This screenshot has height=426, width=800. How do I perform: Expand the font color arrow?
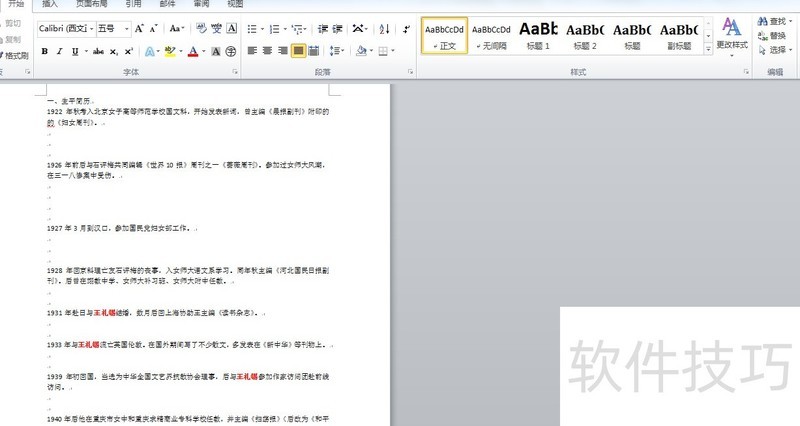click(x=204, y=52)
